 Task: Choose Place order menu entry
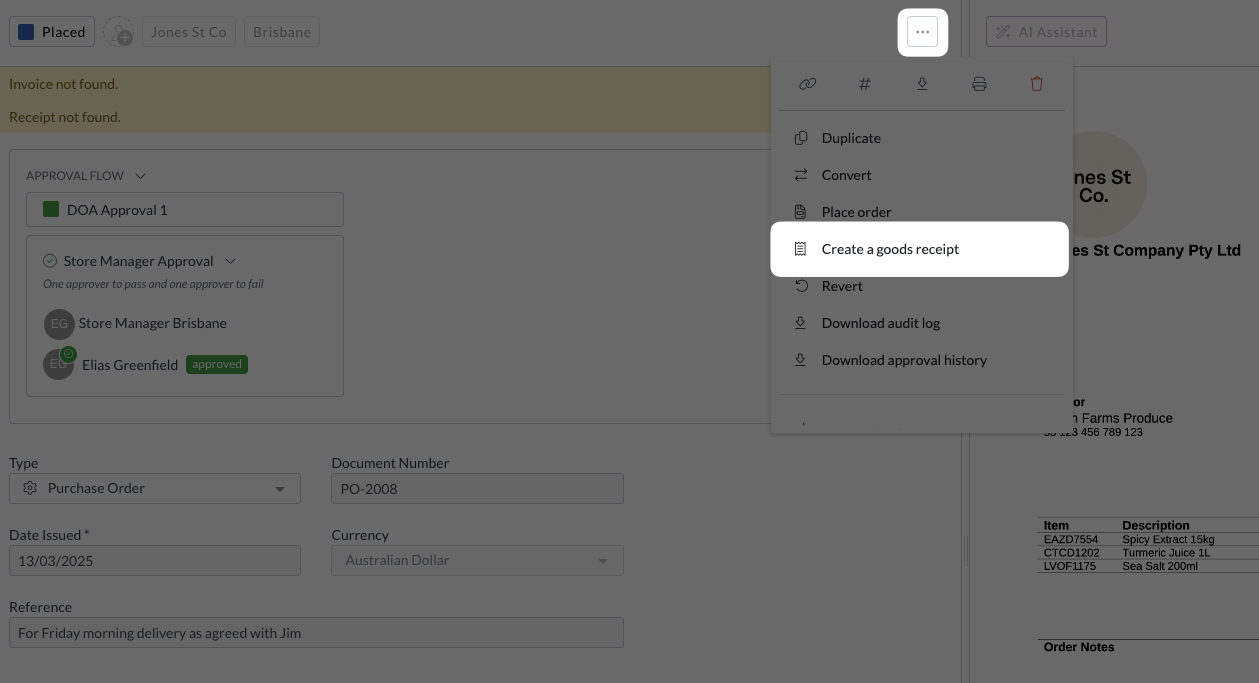921,212
